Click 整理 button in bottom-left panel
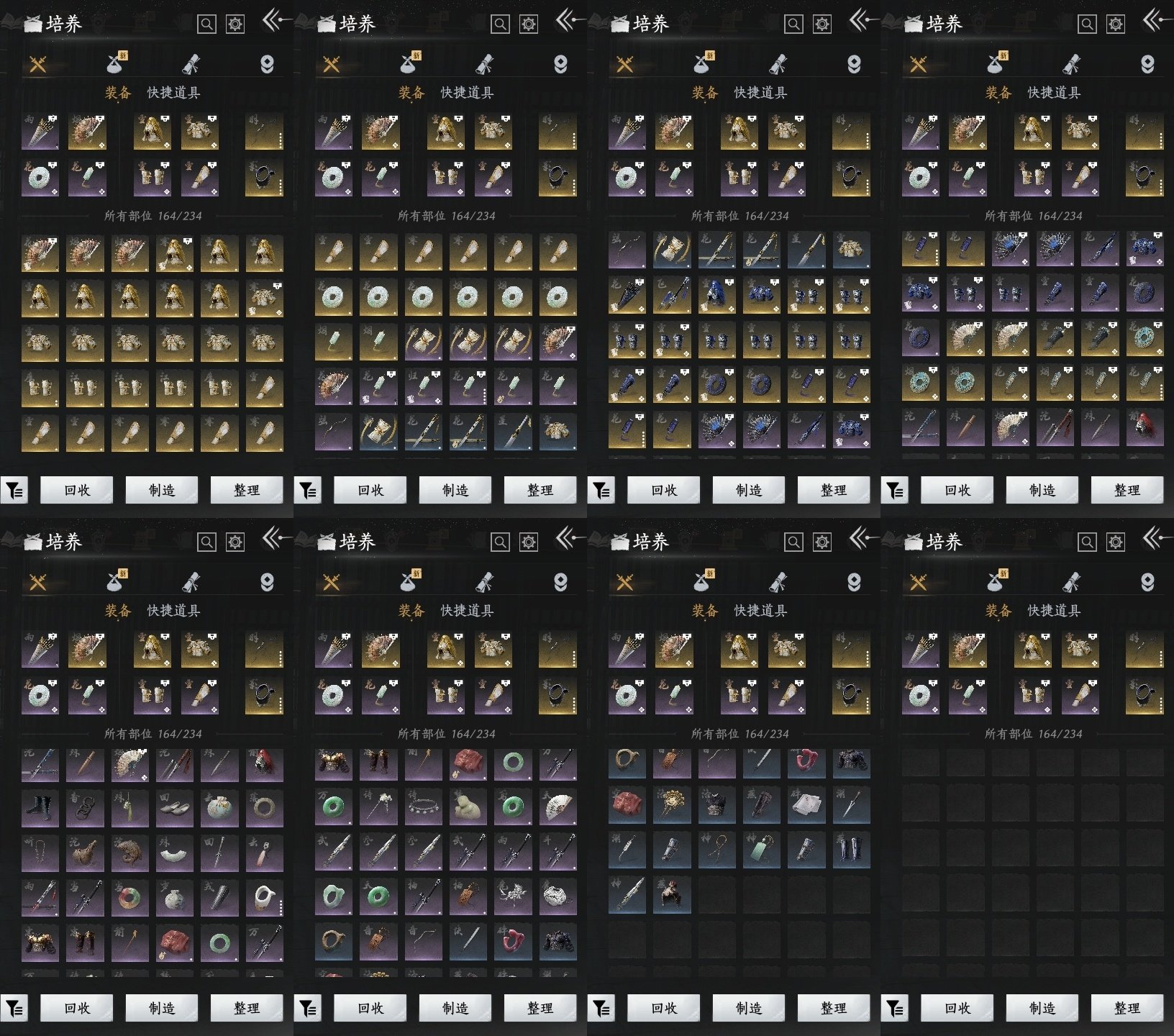The image size is (1174, 1036). (x=247, y=1009)
